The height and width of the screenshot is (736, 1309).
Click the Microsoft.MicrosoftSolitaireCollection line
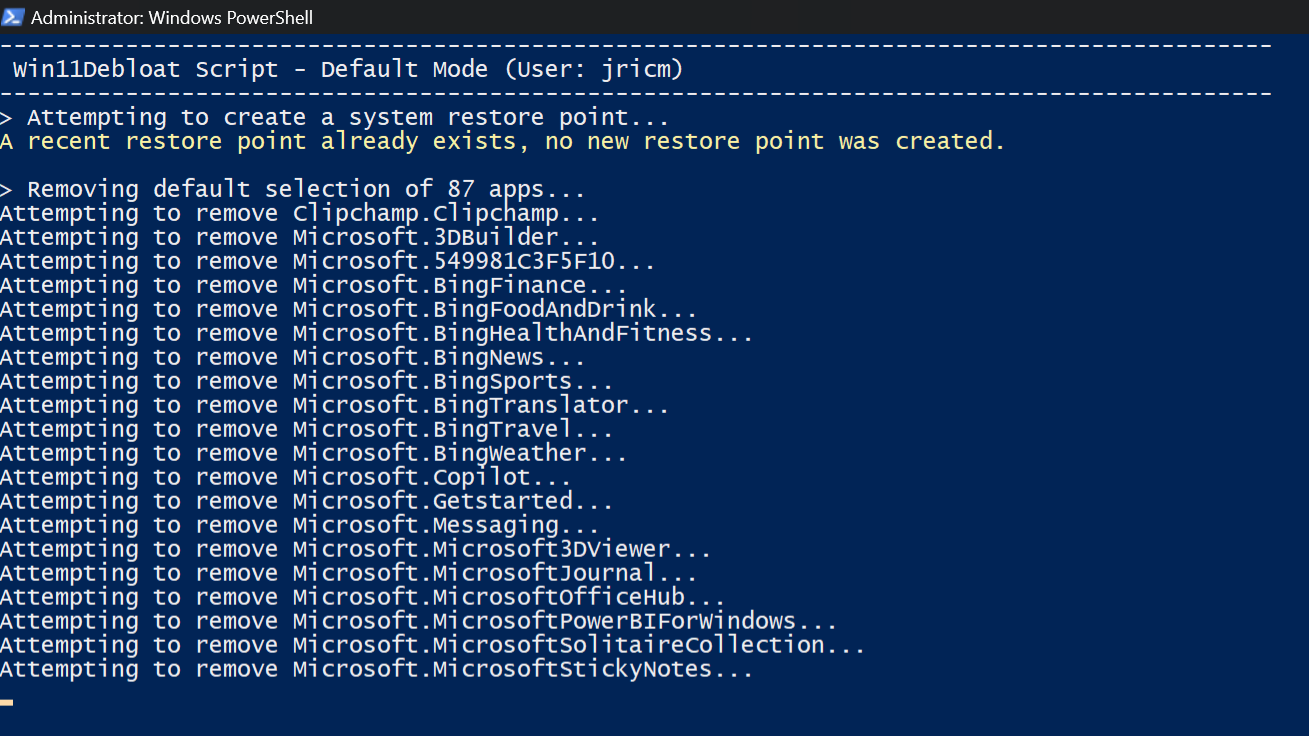tap(433, 646)
